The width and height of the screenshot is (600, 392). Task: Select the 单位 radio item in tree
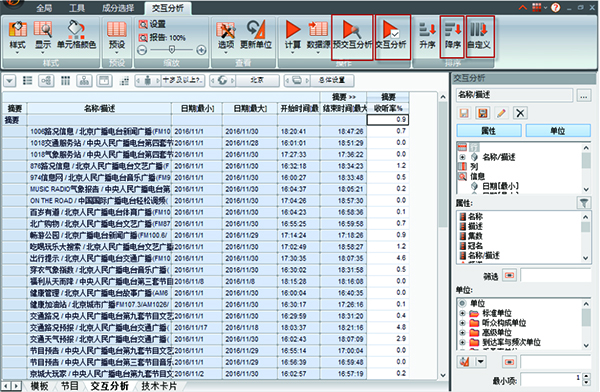pyautogui.click(x=462, y=303)
